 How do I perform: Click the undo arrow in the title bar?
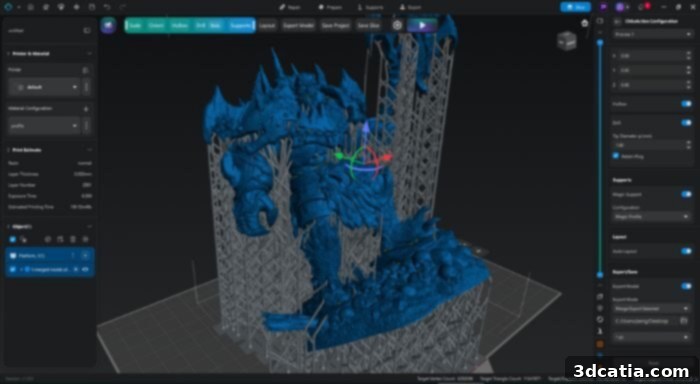point(107,7)
